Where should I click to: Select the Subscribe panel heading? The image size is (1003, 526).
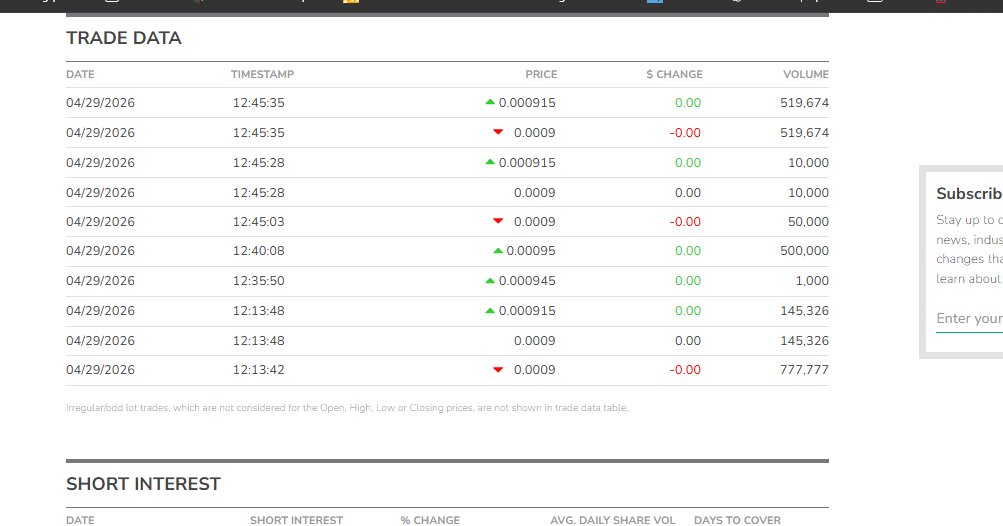click(969, 193)
